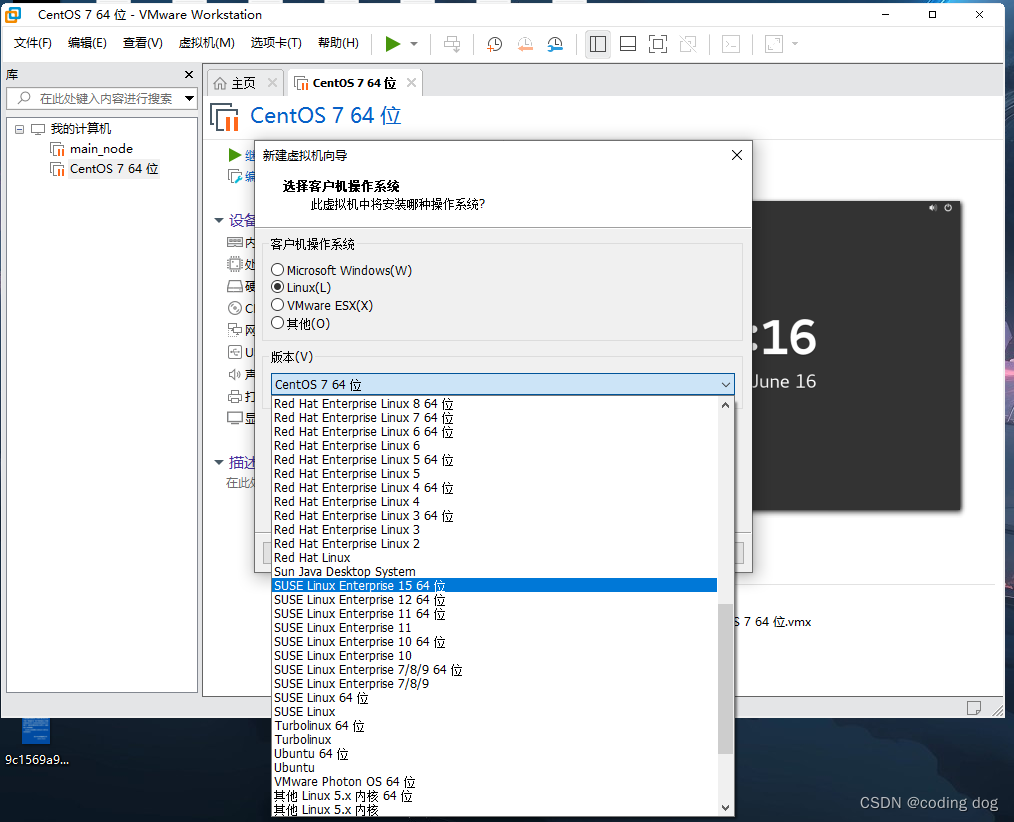Open the 文件(F) menu

(32, 43)
